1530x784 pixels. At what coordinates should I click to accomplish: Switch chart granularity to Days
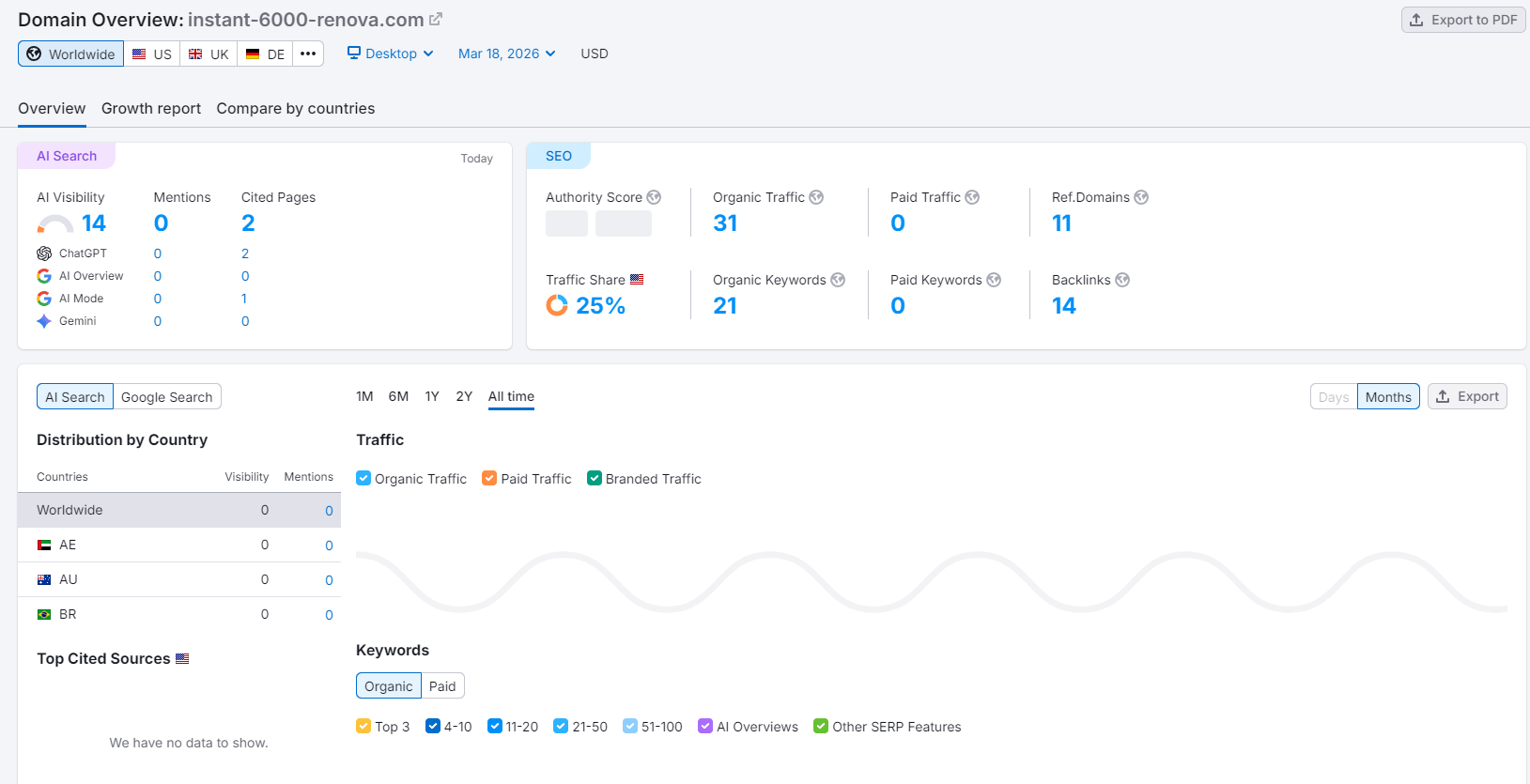1334,397
